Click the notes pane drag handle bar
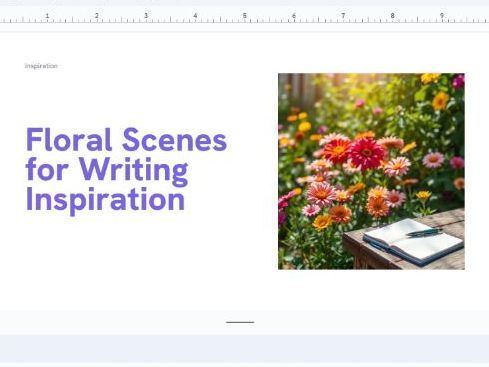Screen dimensions: 489x367 [x=240, y=322]
